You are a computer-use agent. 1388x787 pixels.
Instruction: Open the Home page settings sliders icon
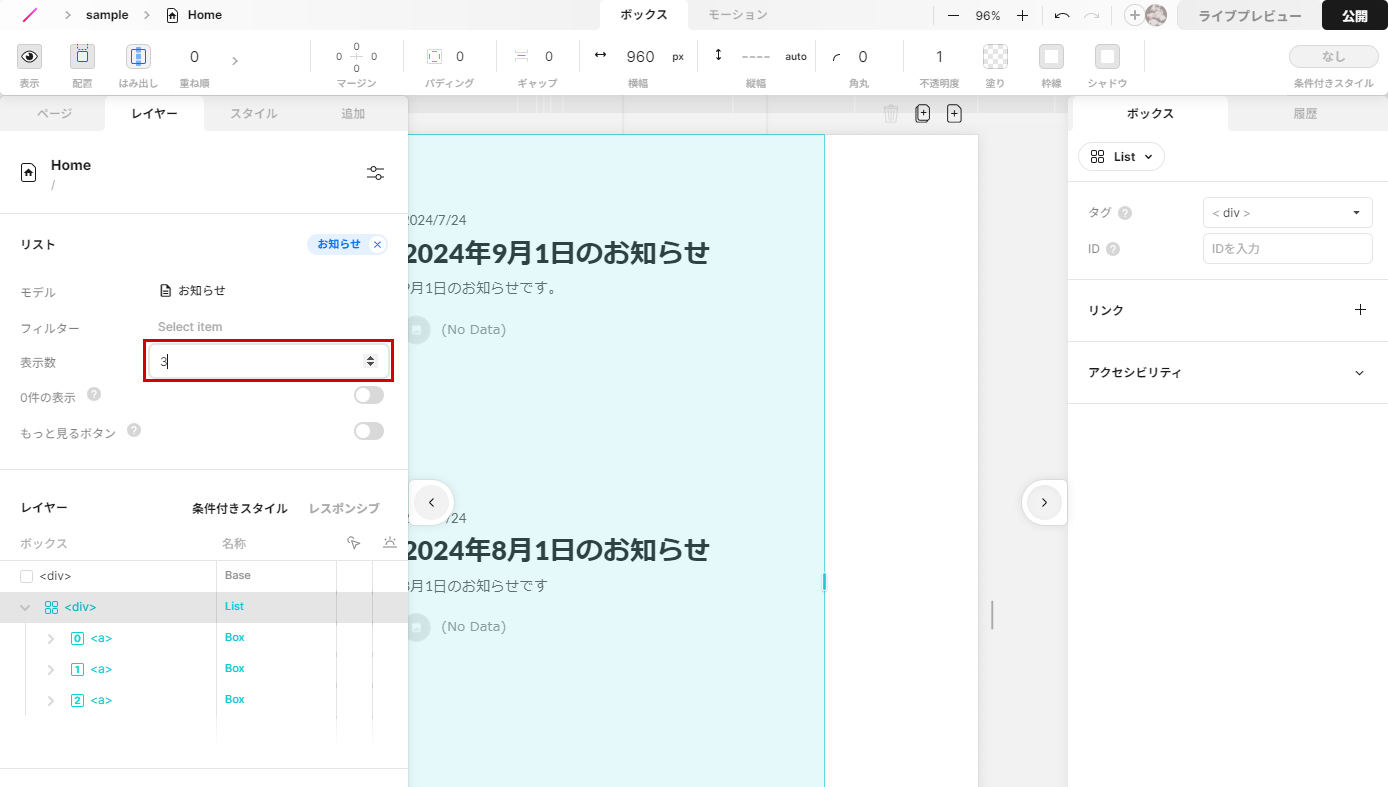click(x=375, y=173)
